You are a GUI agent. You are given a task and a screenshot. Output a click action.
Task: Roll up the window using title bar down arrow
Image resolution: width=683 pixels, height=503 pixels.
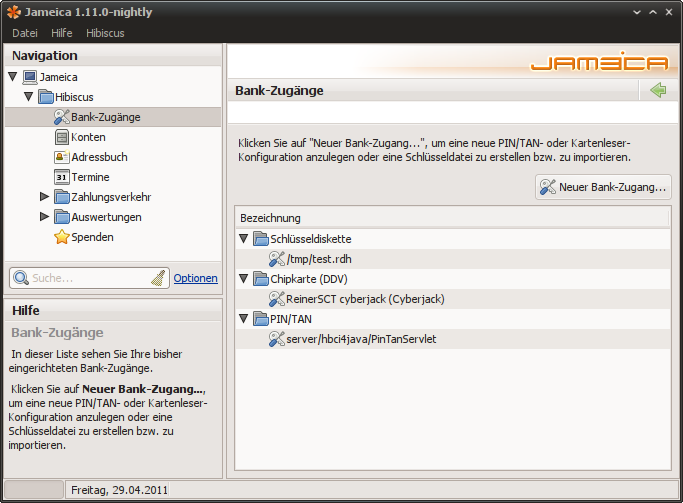coord(637,12)
